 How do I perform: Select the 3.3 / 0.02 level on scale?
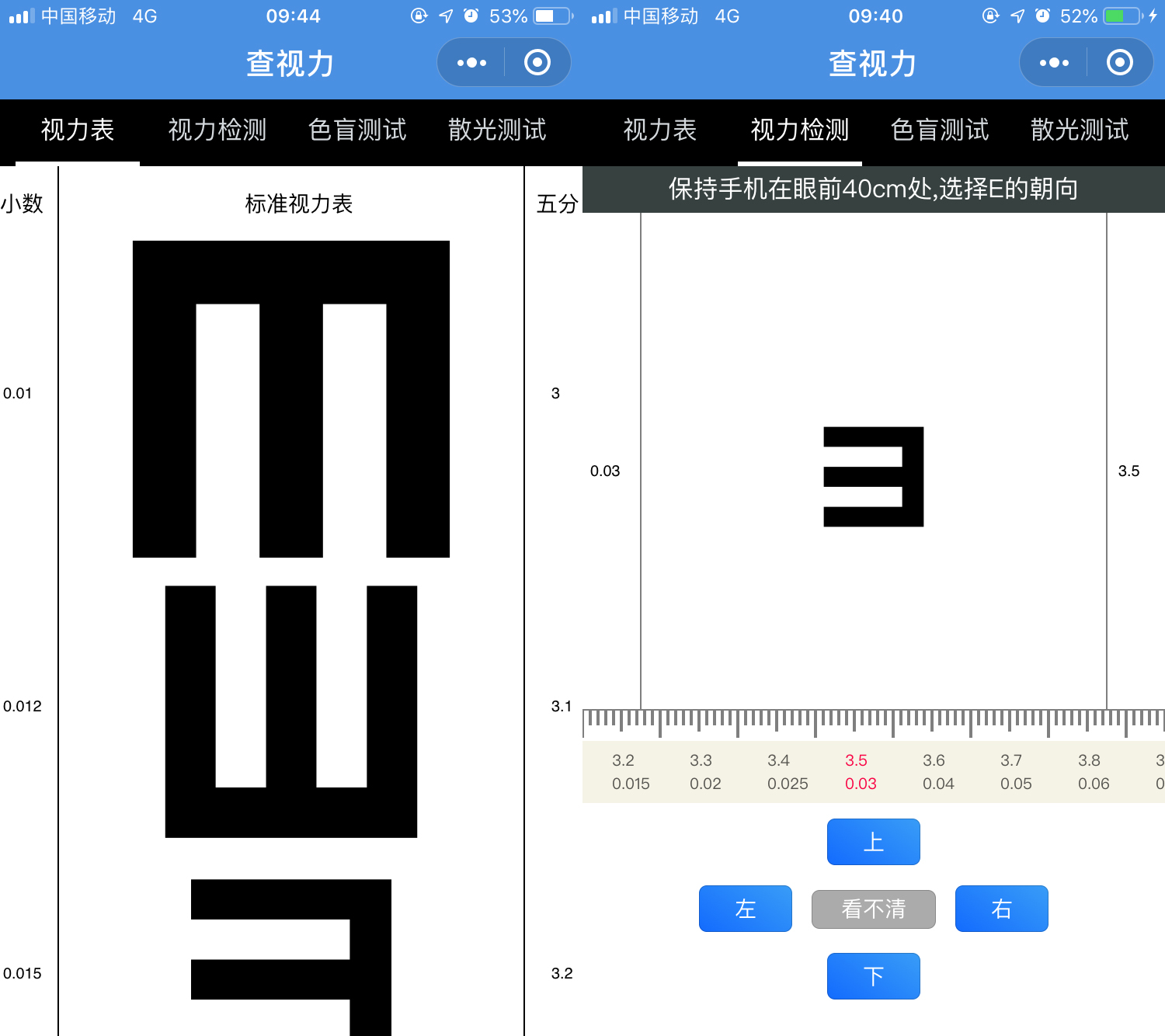[705, 772]
